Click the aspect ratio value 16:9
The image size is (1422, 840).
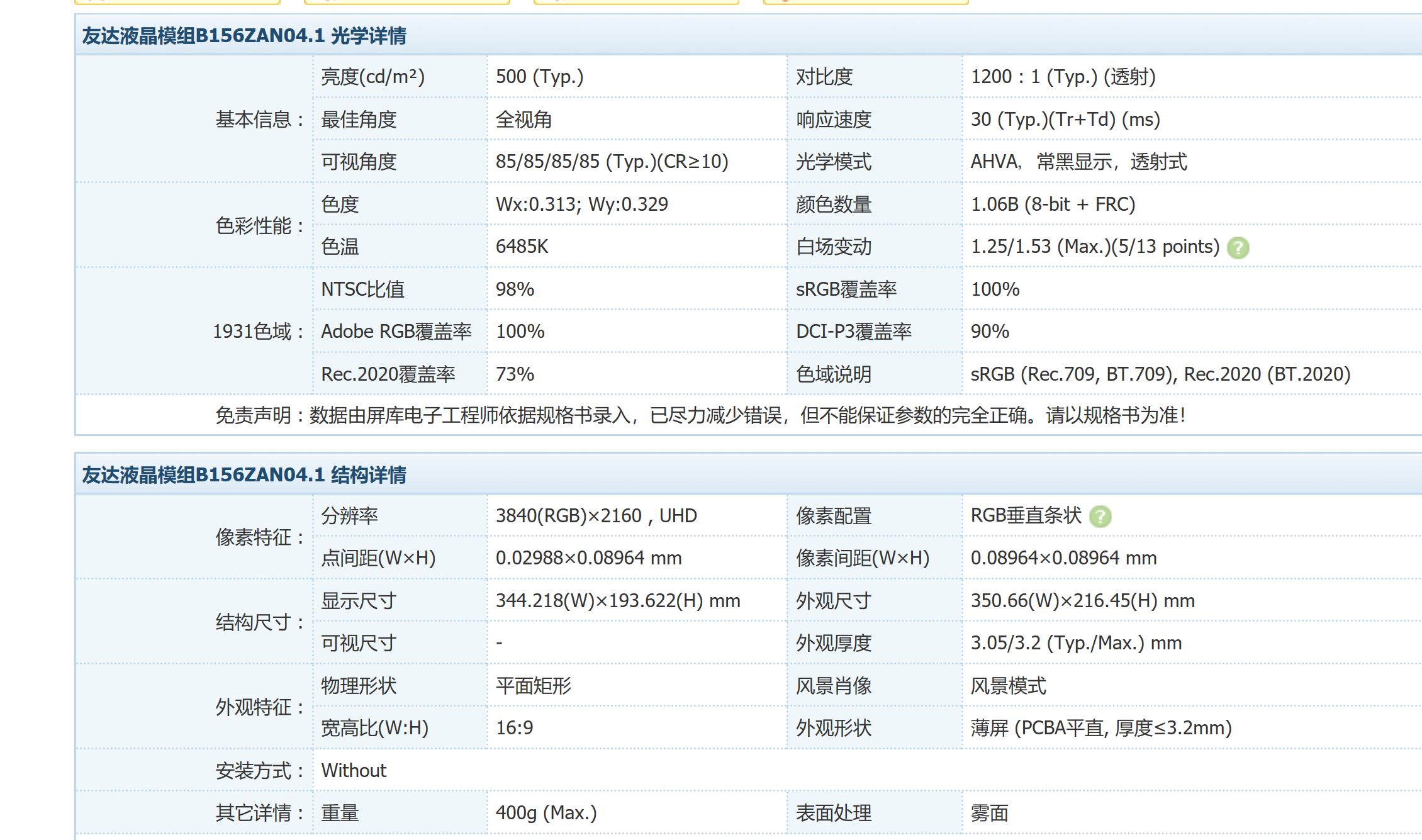coord(514,728)
